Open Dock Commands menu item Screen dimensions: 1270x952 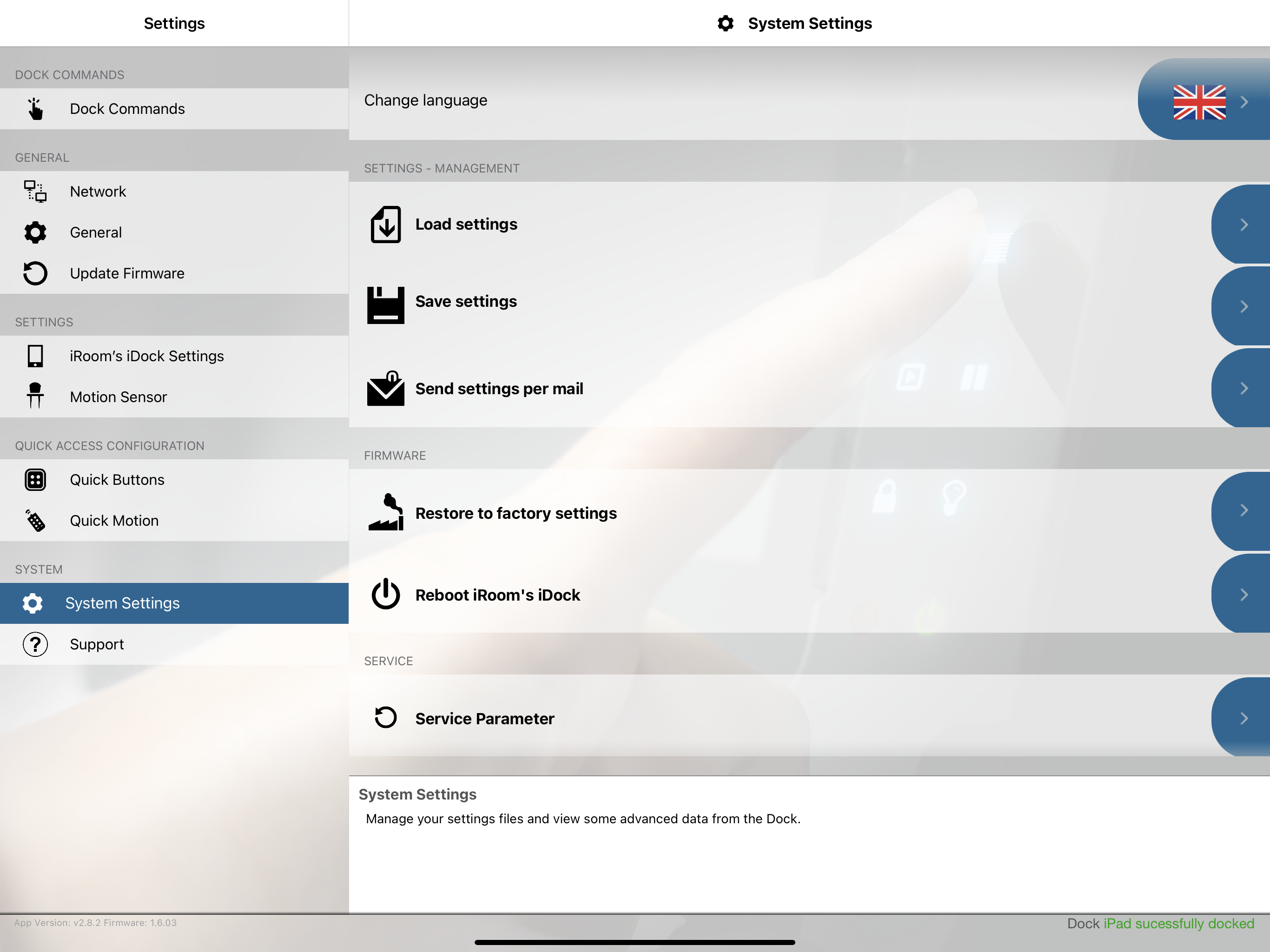point(174,108)
